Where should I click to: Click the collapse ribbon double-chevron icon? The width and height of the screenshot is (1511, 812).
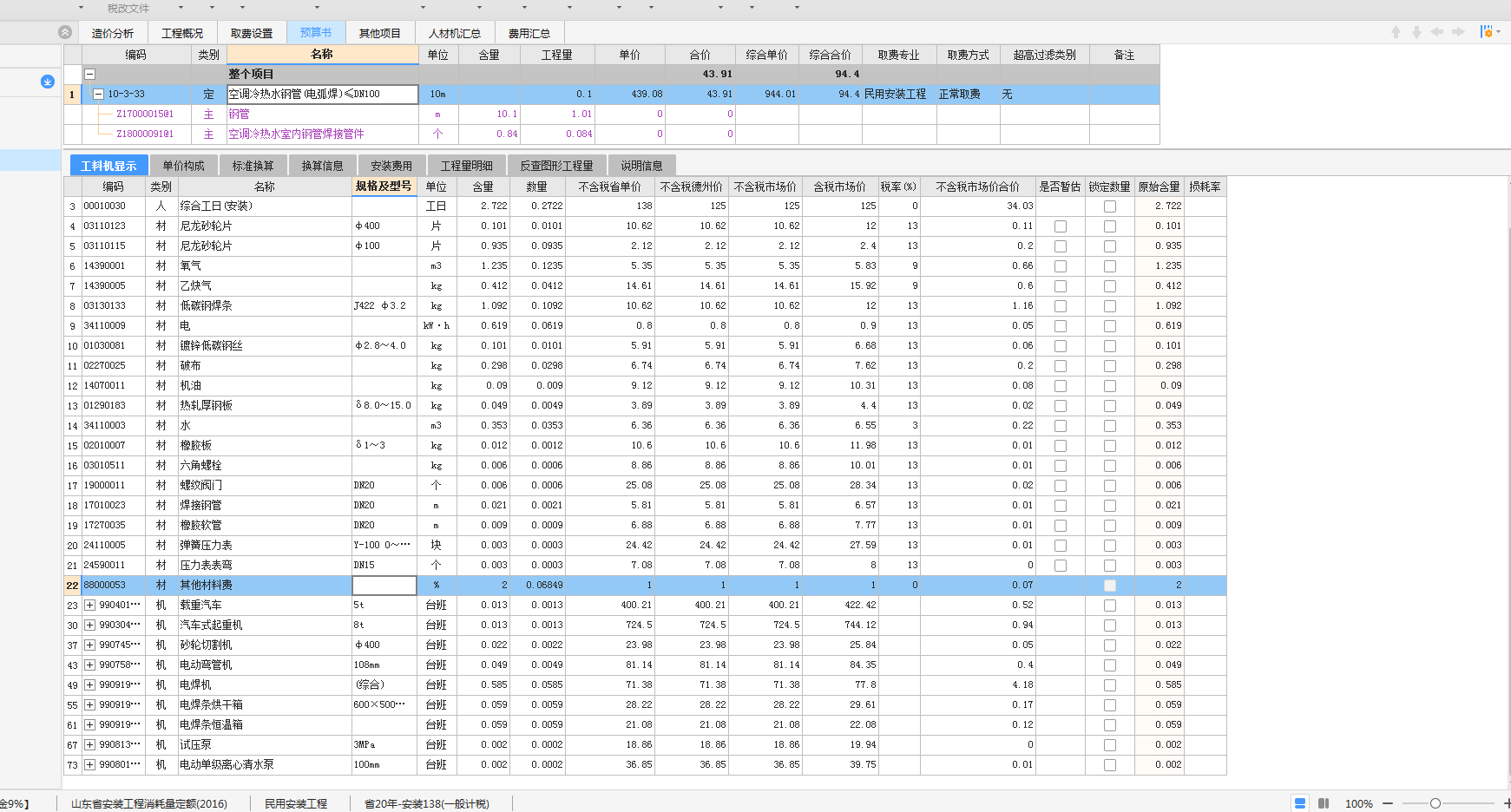pos(65,32)
